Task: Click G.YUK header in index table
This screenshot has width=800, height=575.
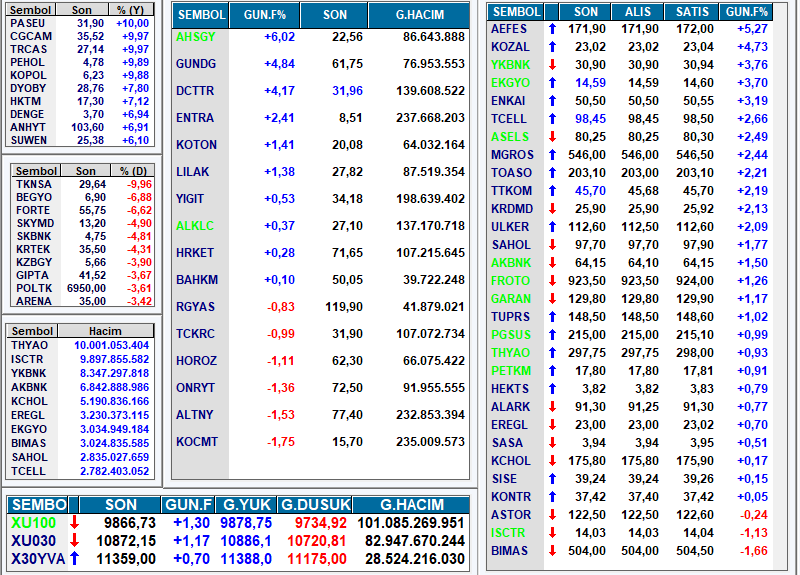Action: point(246,505)
